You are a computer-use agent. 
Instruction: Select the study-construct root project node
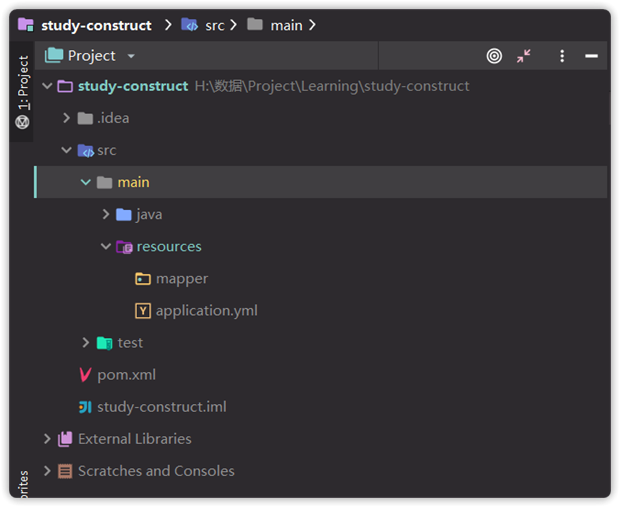coord(132,86)
